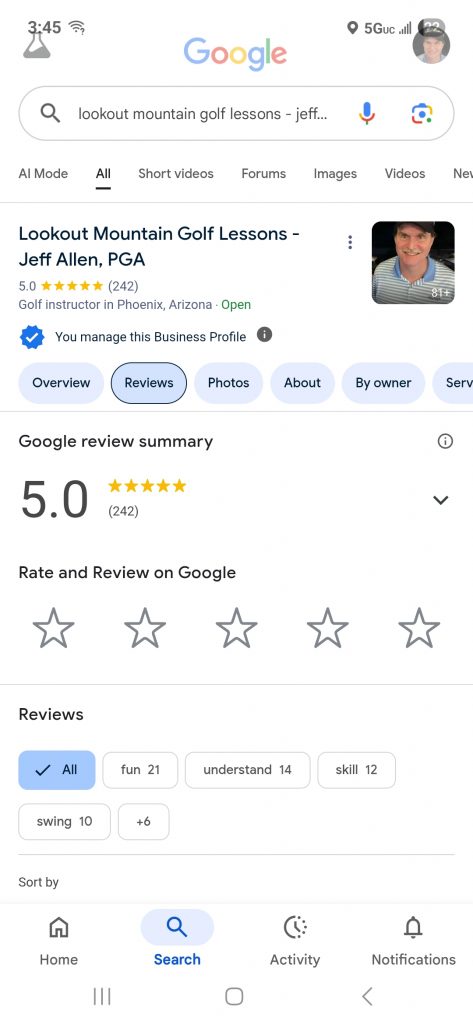Go to the Home tab

[59, 941]
